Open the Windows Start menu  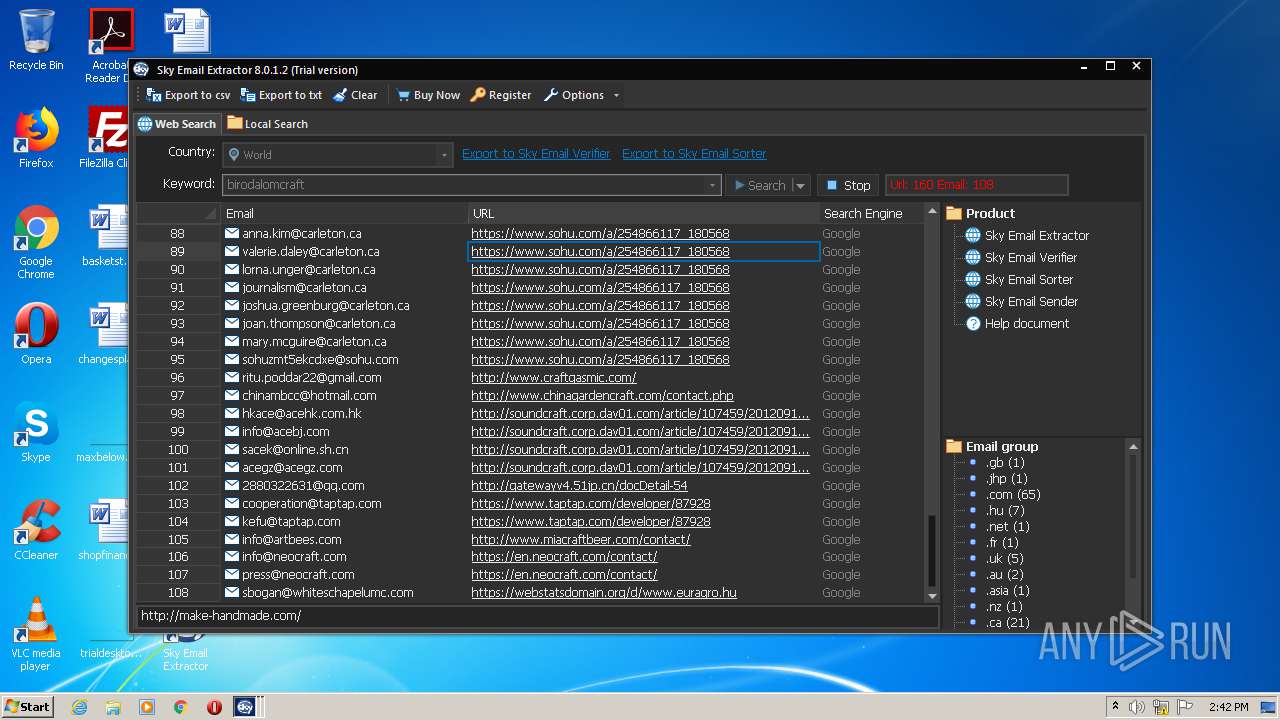(x=27, y=706)
